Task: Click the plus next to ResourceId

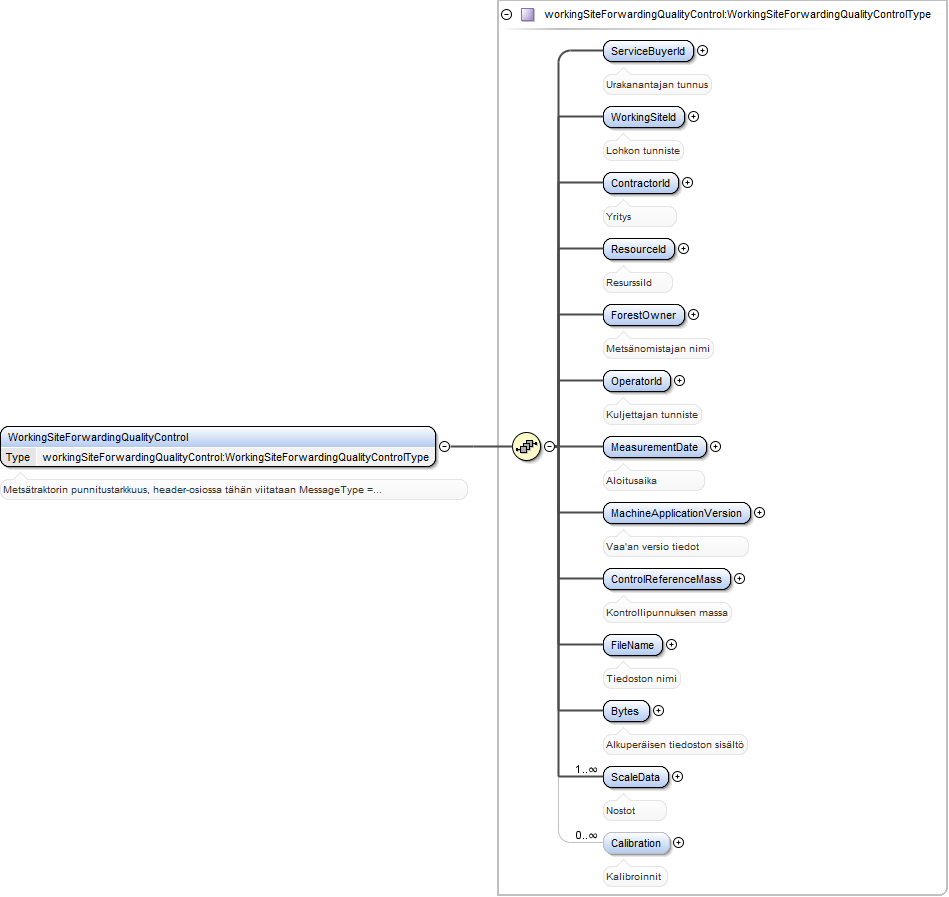Action: [x=683, y=249]
